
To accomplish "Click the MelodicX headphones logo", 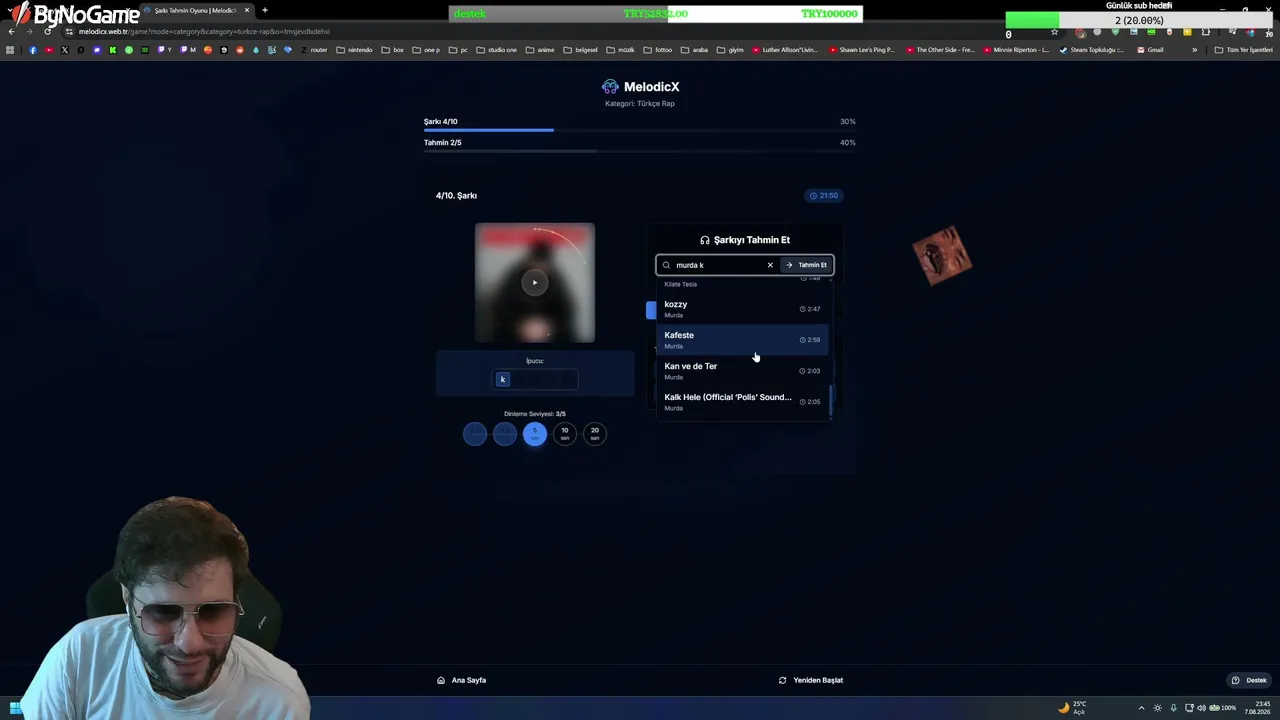I will (611, 87).
